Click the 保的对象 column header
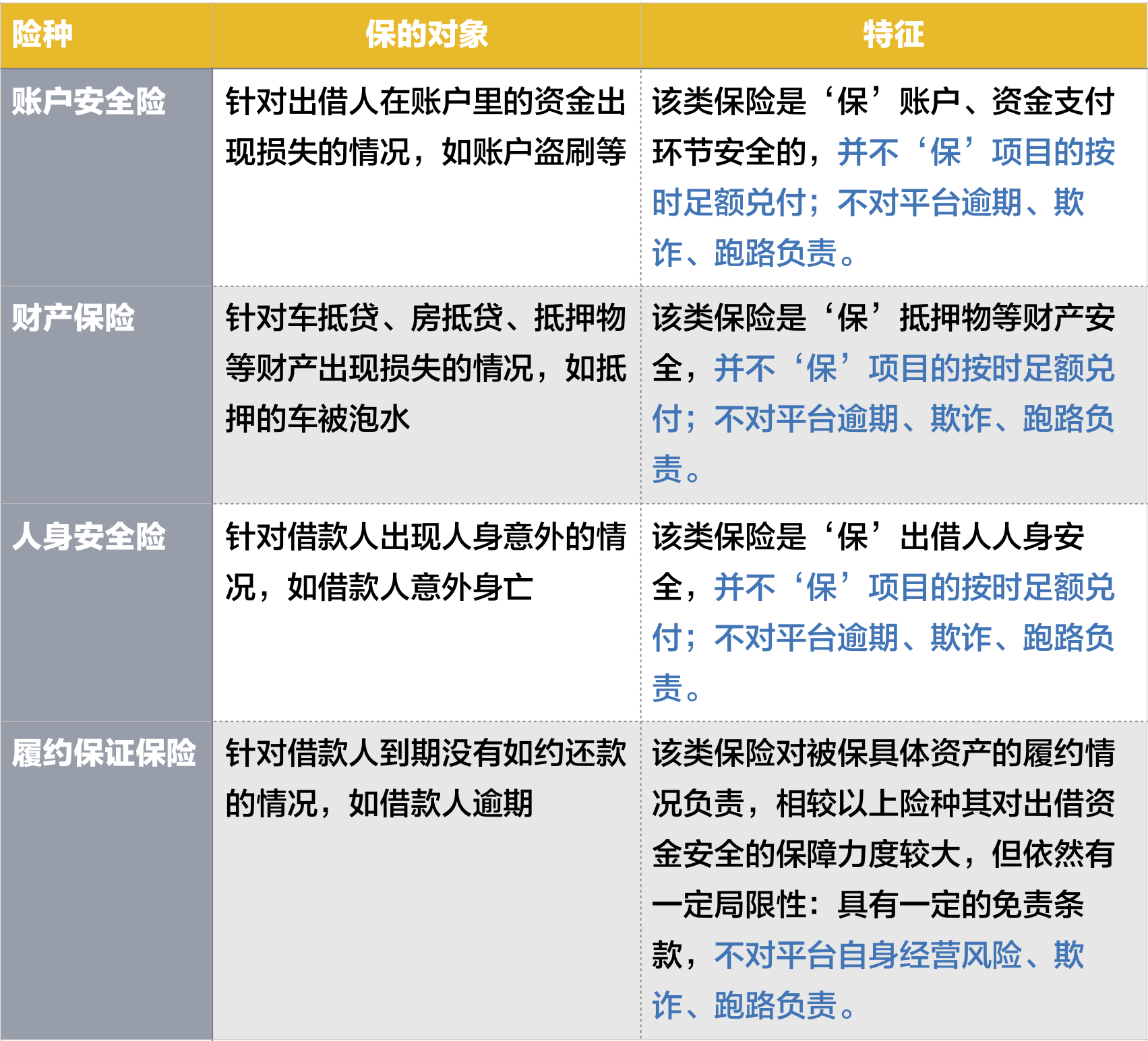Viewport: 1148px width, 1041px height. coord(426,34)
